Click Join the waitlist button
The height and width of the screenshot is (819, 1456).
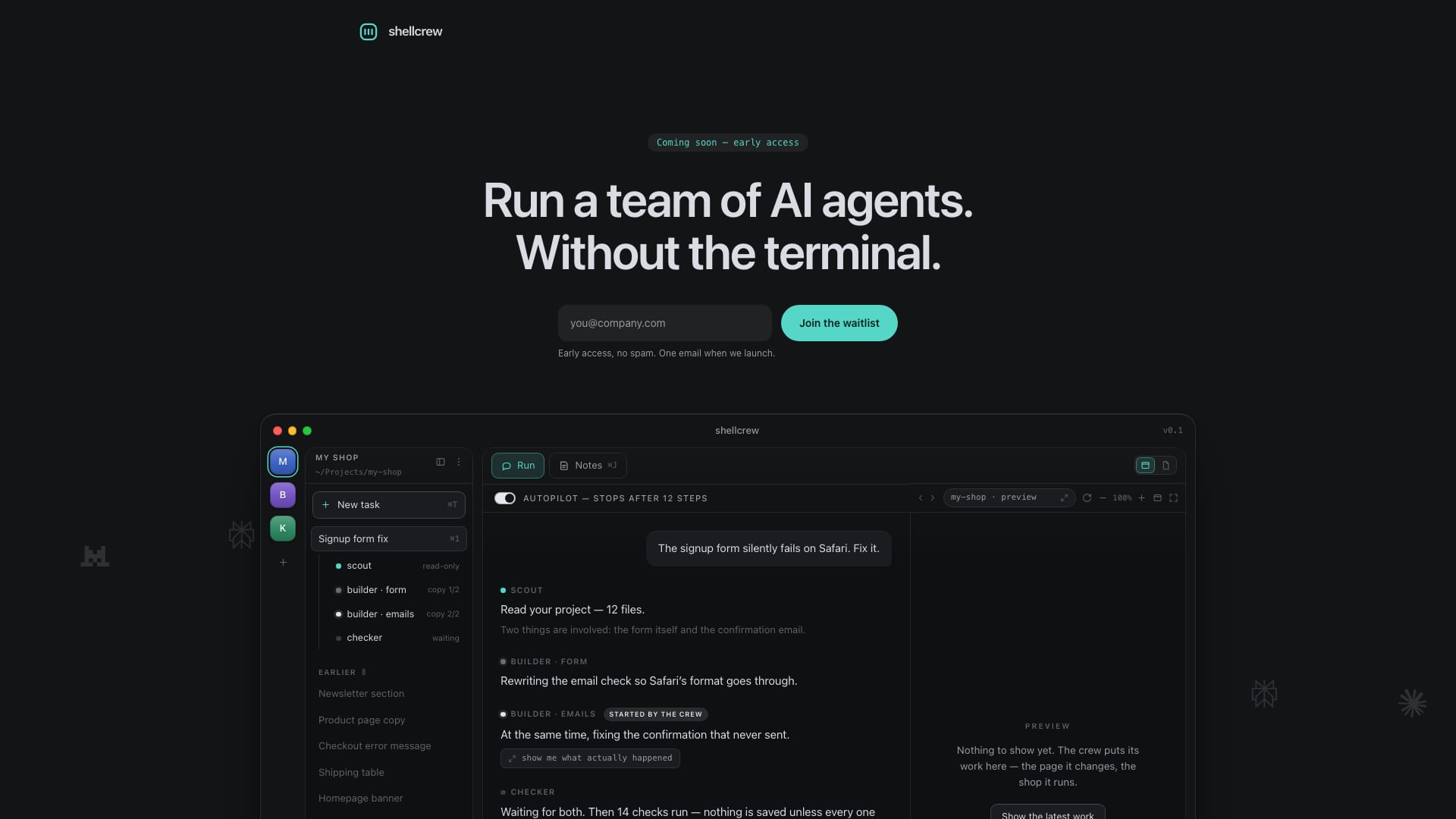pos(839,323)
